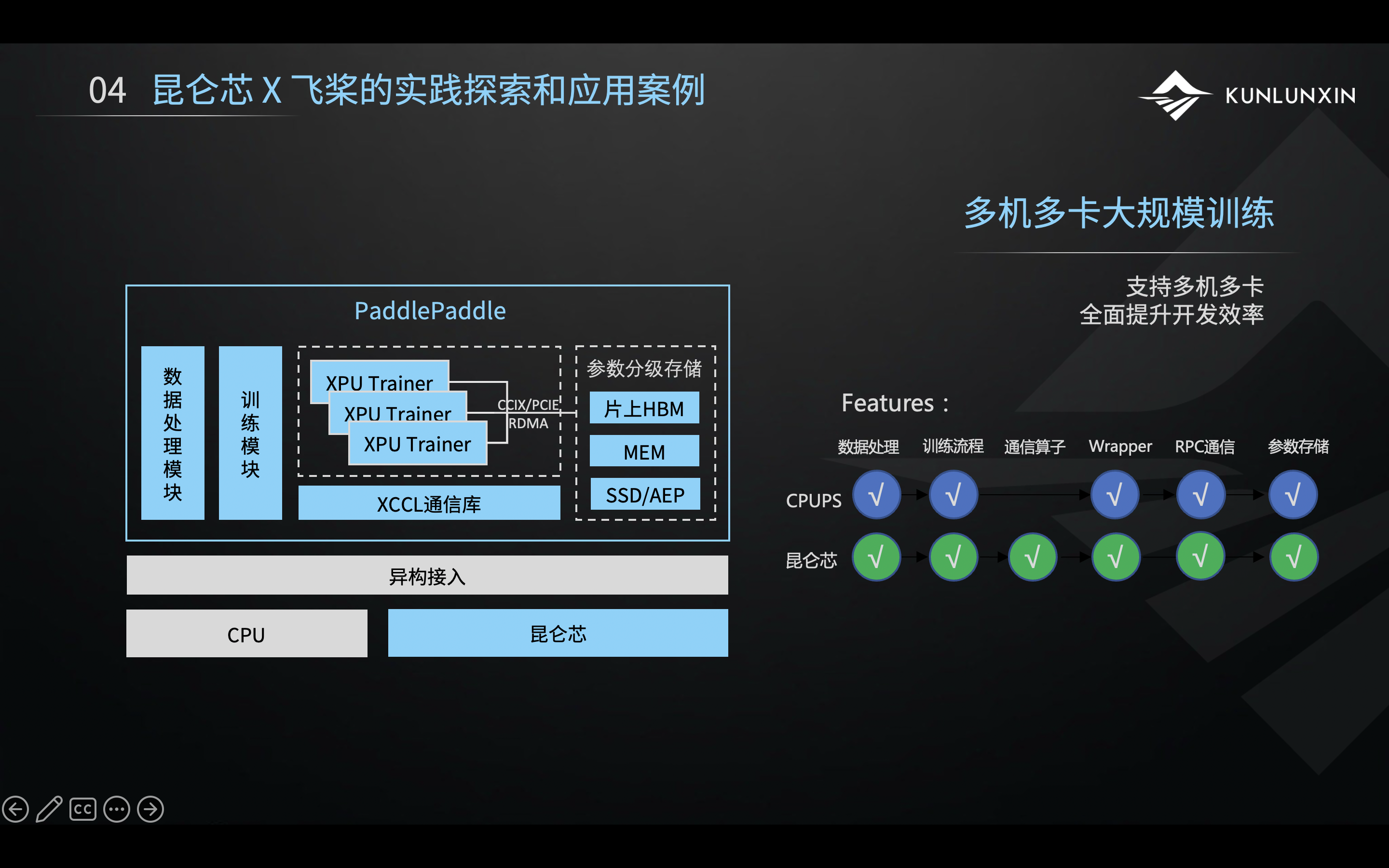Click the RPC通信 column header
The image size is (1389, 868).
(x=1205, y=447)
